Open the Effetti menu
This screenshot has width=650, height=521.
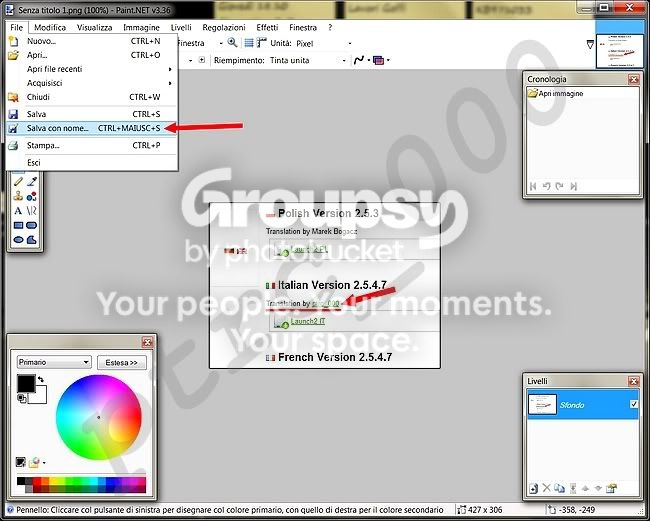pos(267,27)
